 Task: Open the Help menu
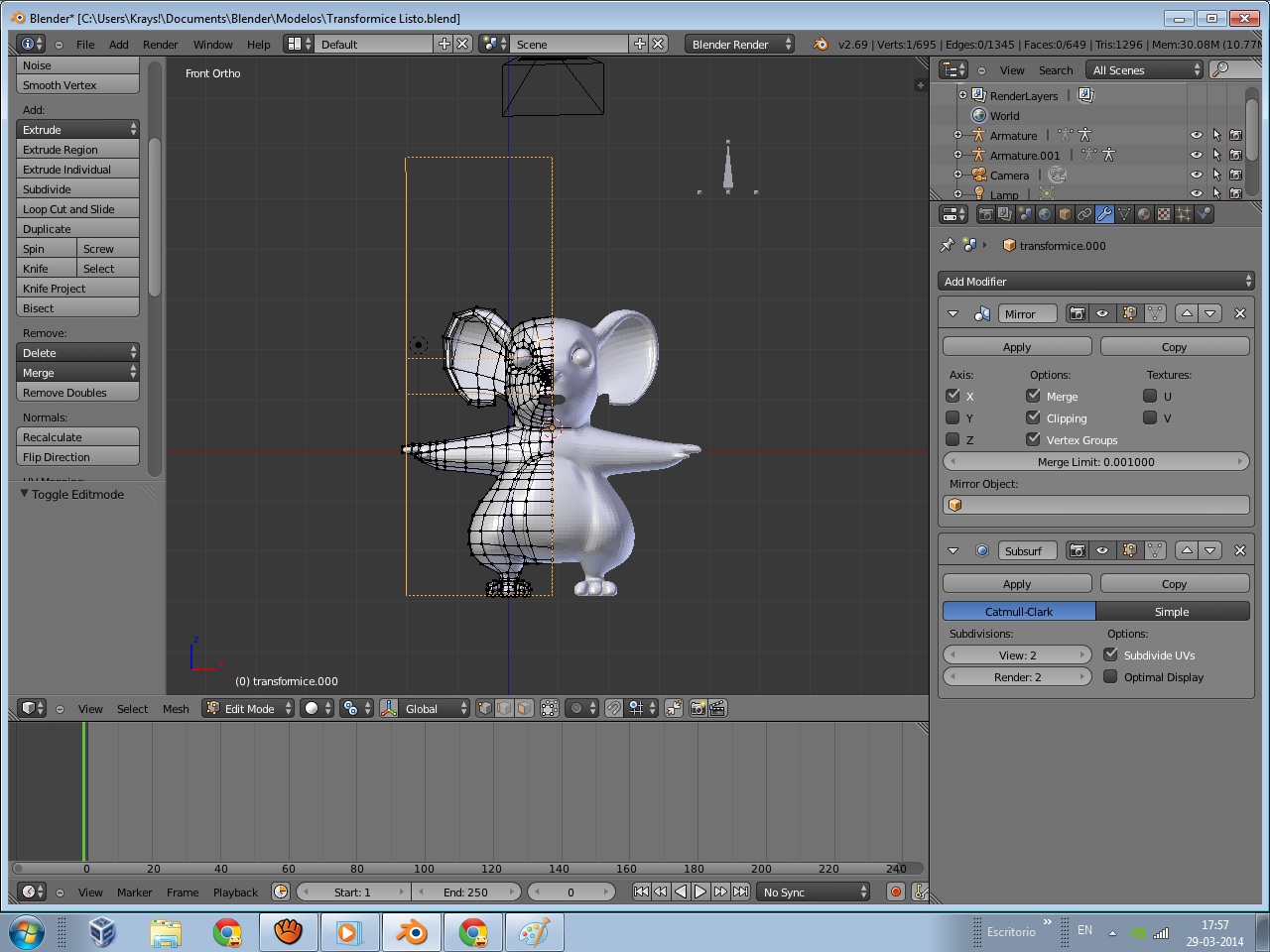(x=258, y=45)
